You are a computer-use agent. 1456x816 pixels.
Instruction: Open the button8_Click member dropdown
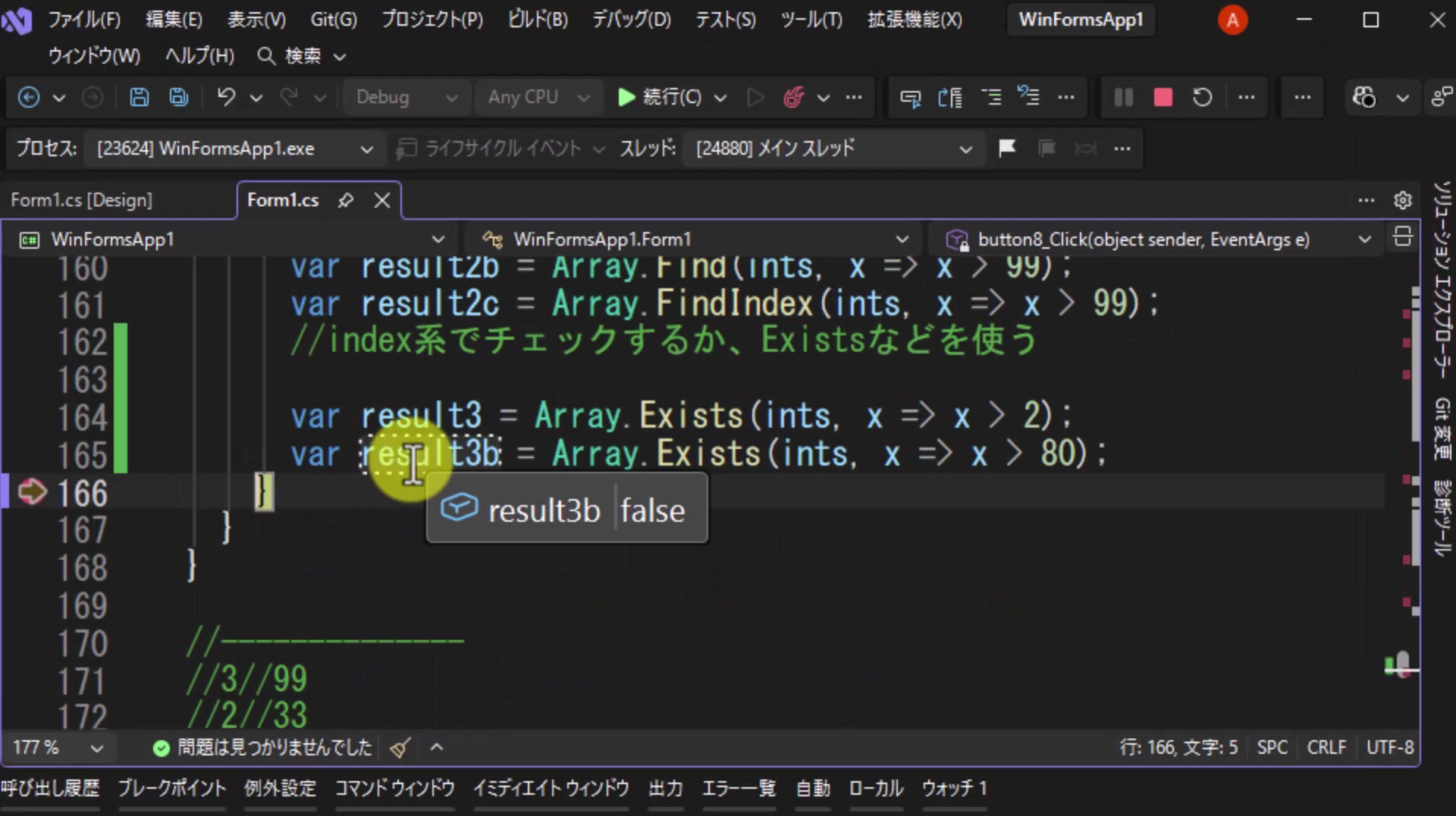pyautogui.click(x=1156, y=240)
